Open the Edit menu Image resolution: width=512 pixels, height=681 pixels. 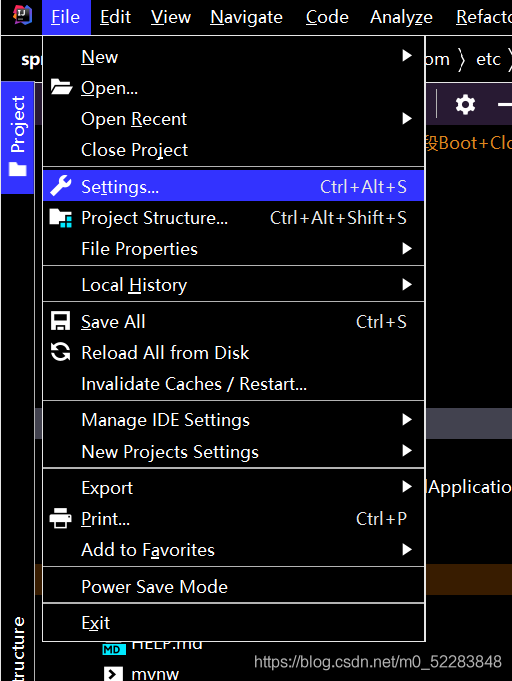click(115, 17)
